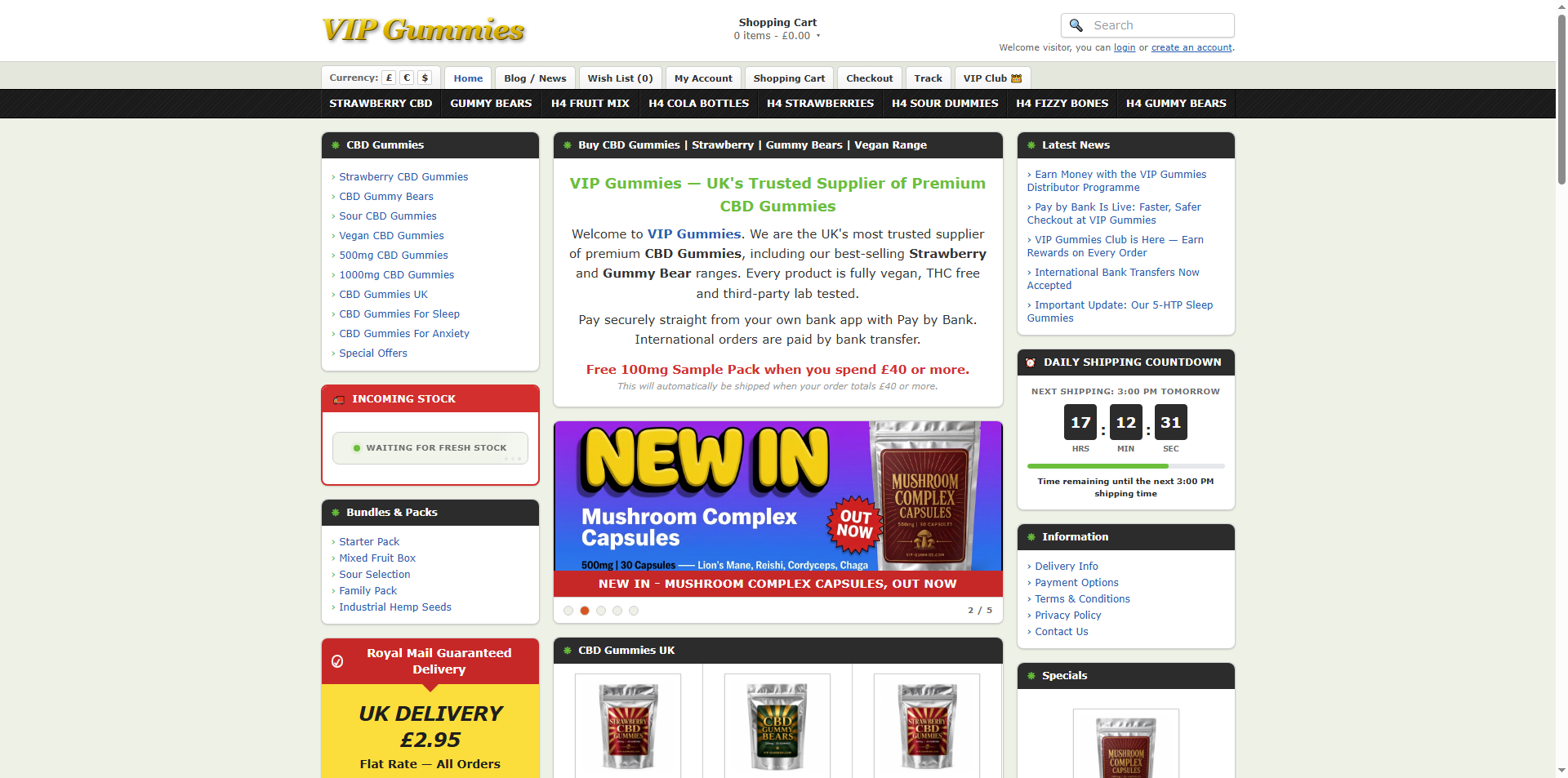Click the shipping countdown progress bar
This screenshot has height=778, width=1568.
click(1125, 466)
